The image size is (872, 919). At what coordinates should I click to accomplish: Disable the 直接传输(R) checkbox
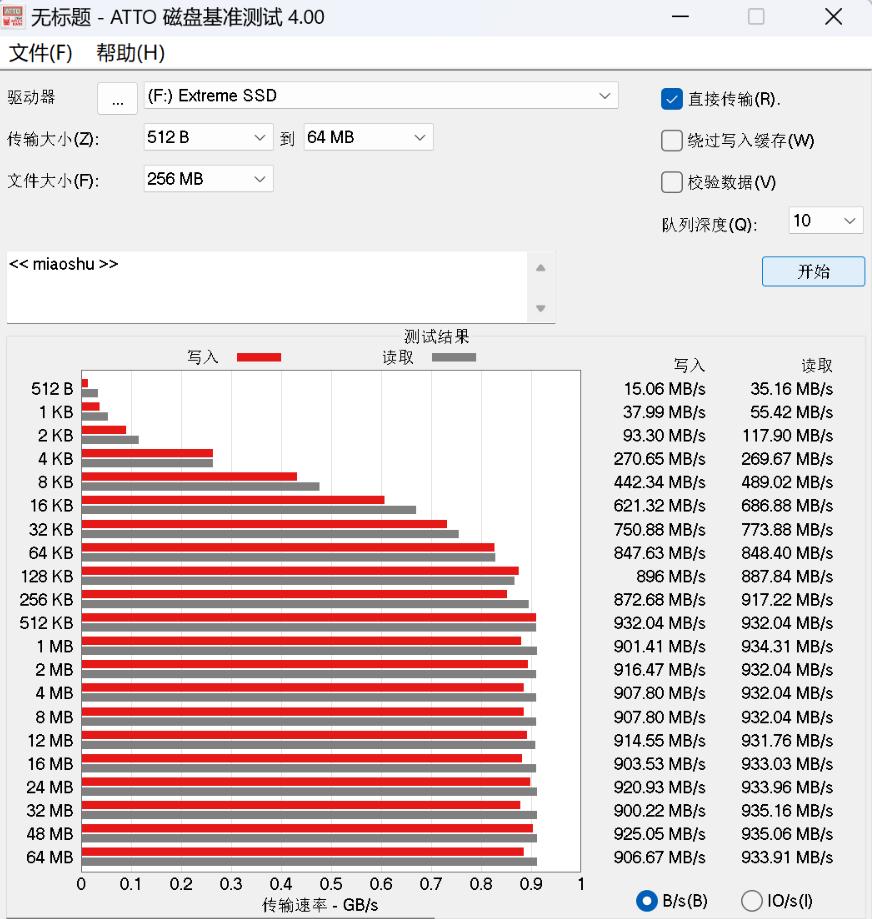(671, 98)
